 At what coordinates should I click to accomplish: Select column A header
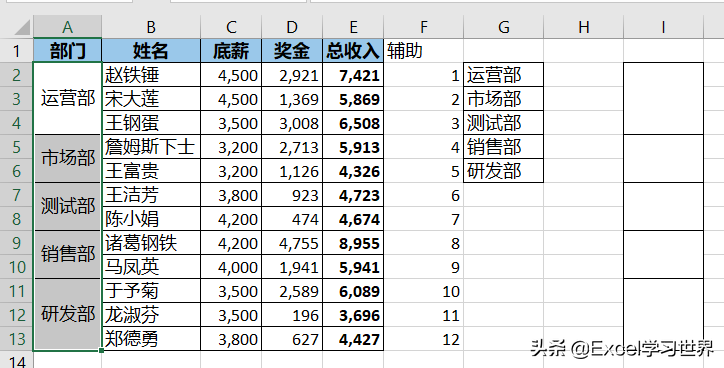67,27
